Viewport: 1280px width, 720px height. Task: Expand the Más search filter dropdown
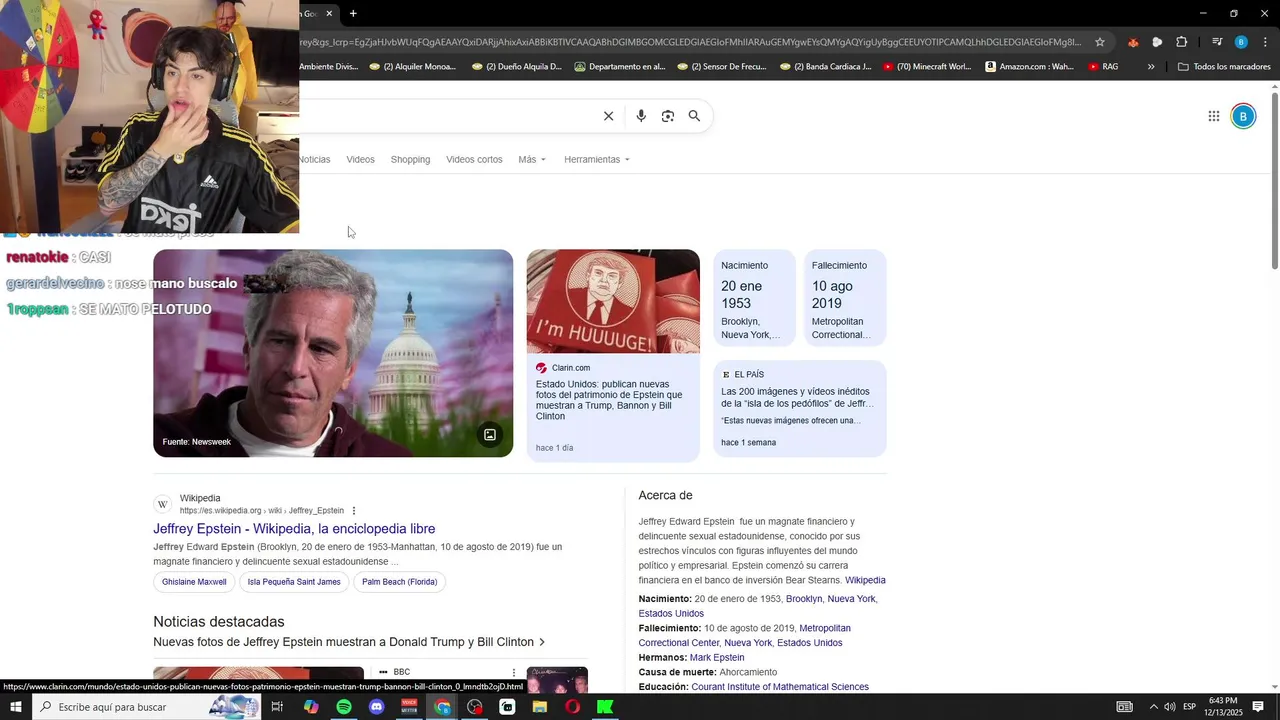point(532,160)
